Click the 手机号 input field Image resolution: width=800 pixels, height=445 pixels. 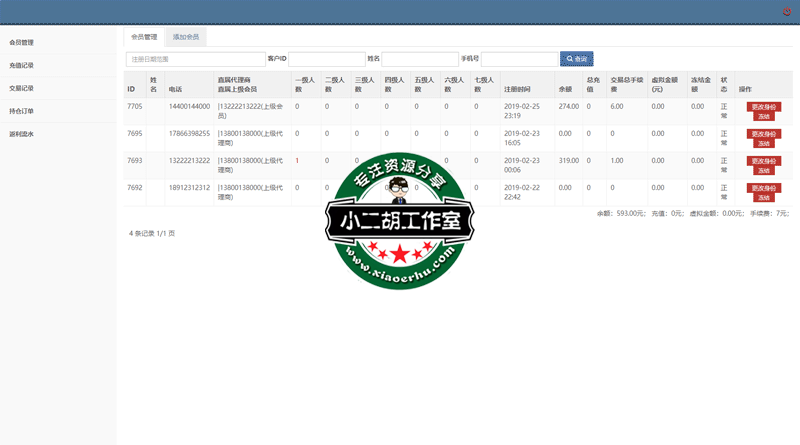pyautogui.click(x=519, y=59)
